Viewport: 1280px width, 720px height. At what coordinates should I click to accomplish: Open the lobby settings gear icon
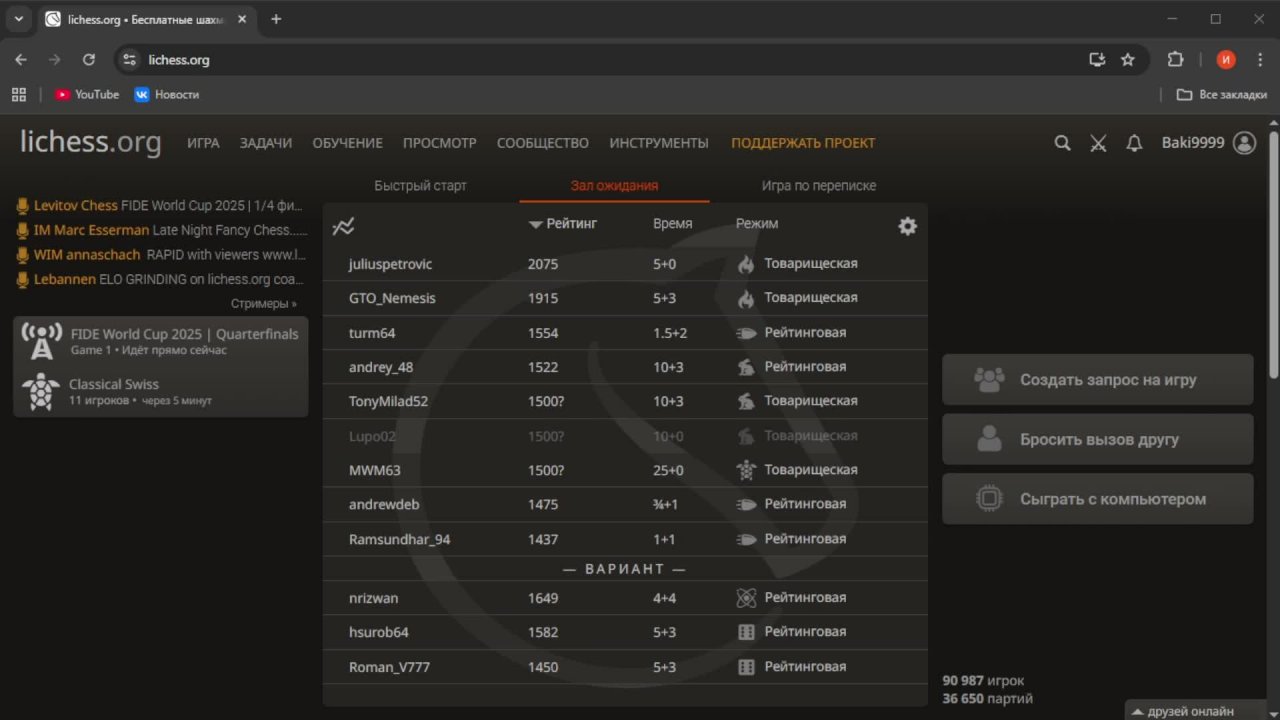click(x=907, y=226)
